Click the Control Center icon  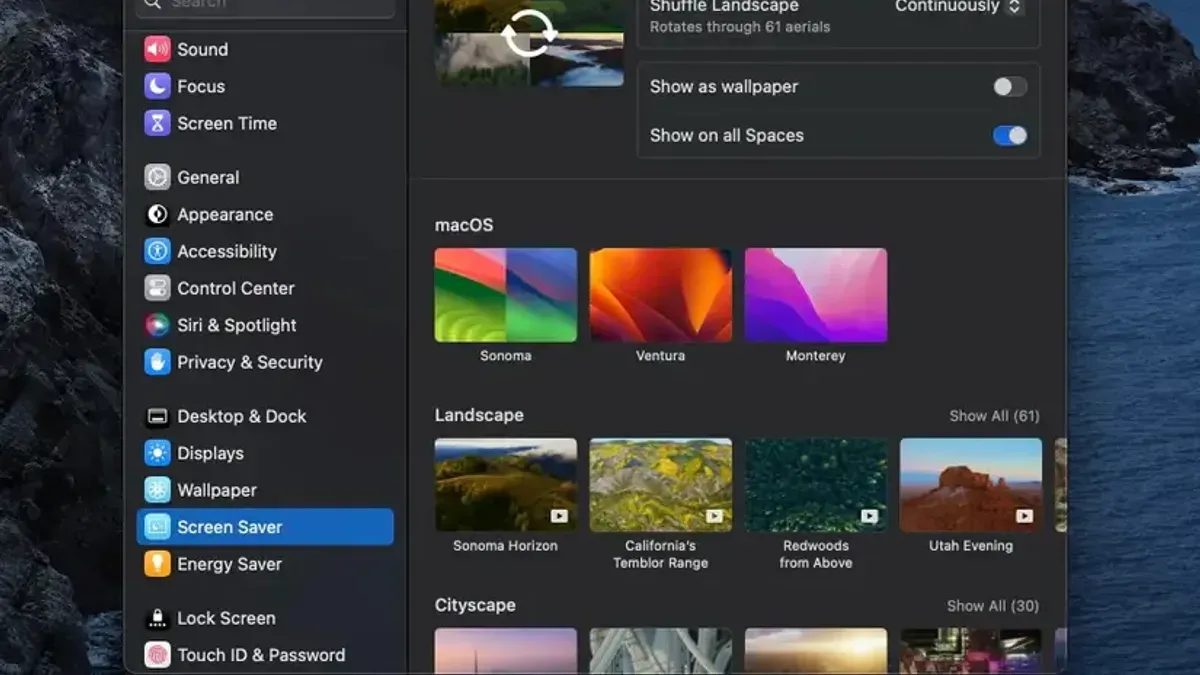[x=157, y=288]
